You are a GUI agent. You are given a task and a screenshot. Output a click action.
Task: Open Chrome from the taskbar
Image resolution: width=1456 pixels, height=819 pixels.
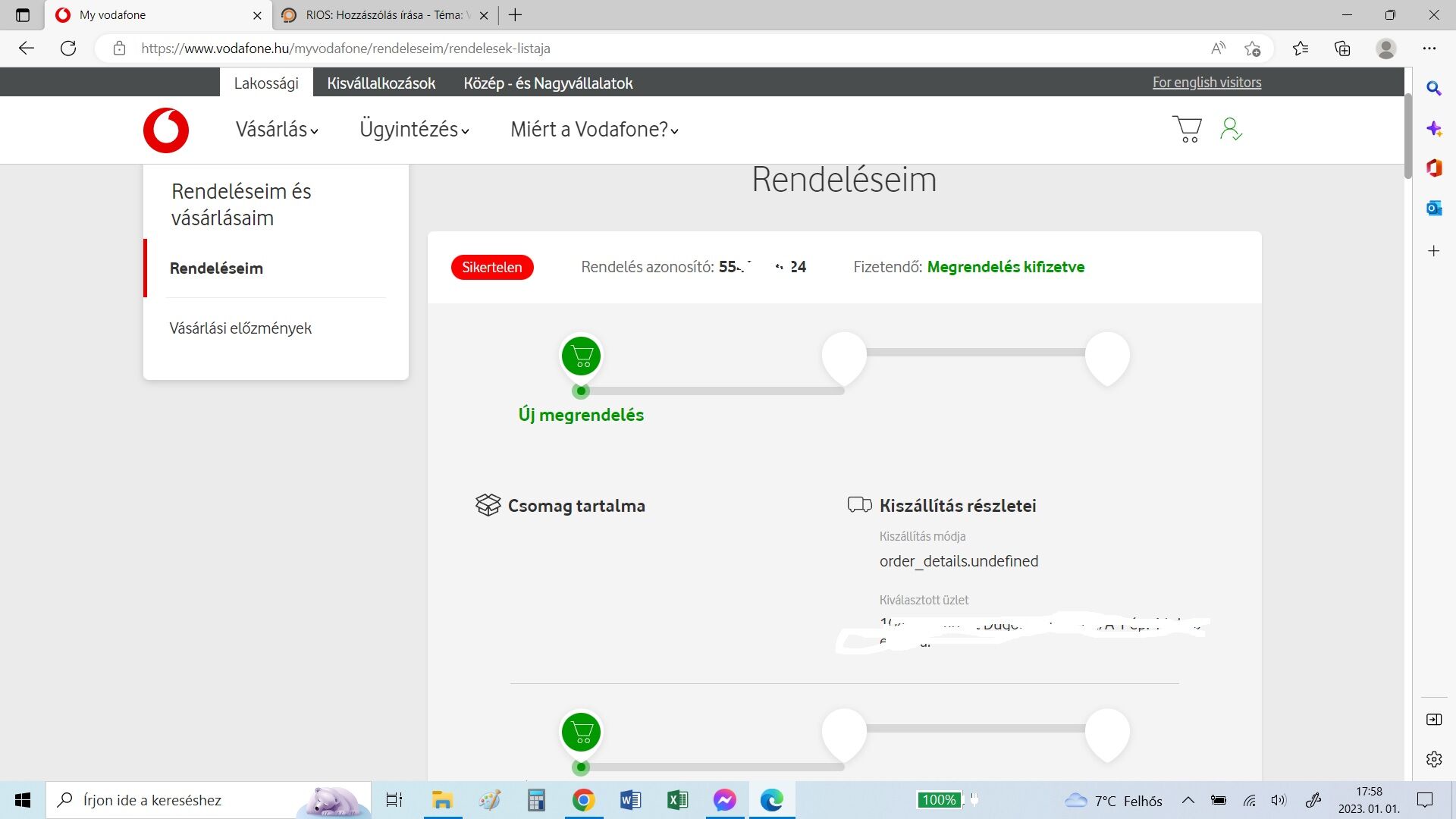[x=583, y=800]
